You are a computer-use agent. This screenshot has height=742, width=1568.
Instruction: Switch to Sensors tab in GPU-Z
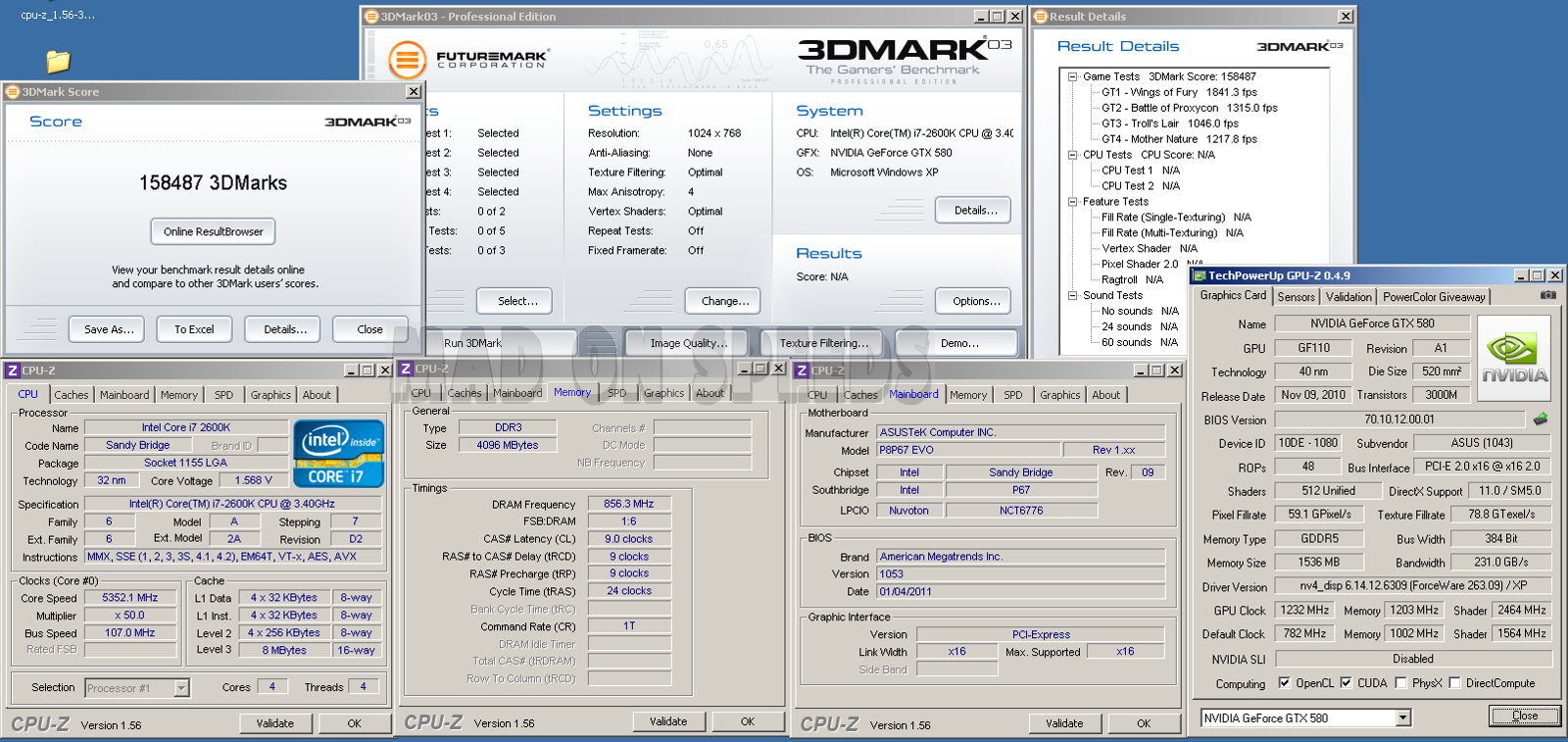point(1296,297)
